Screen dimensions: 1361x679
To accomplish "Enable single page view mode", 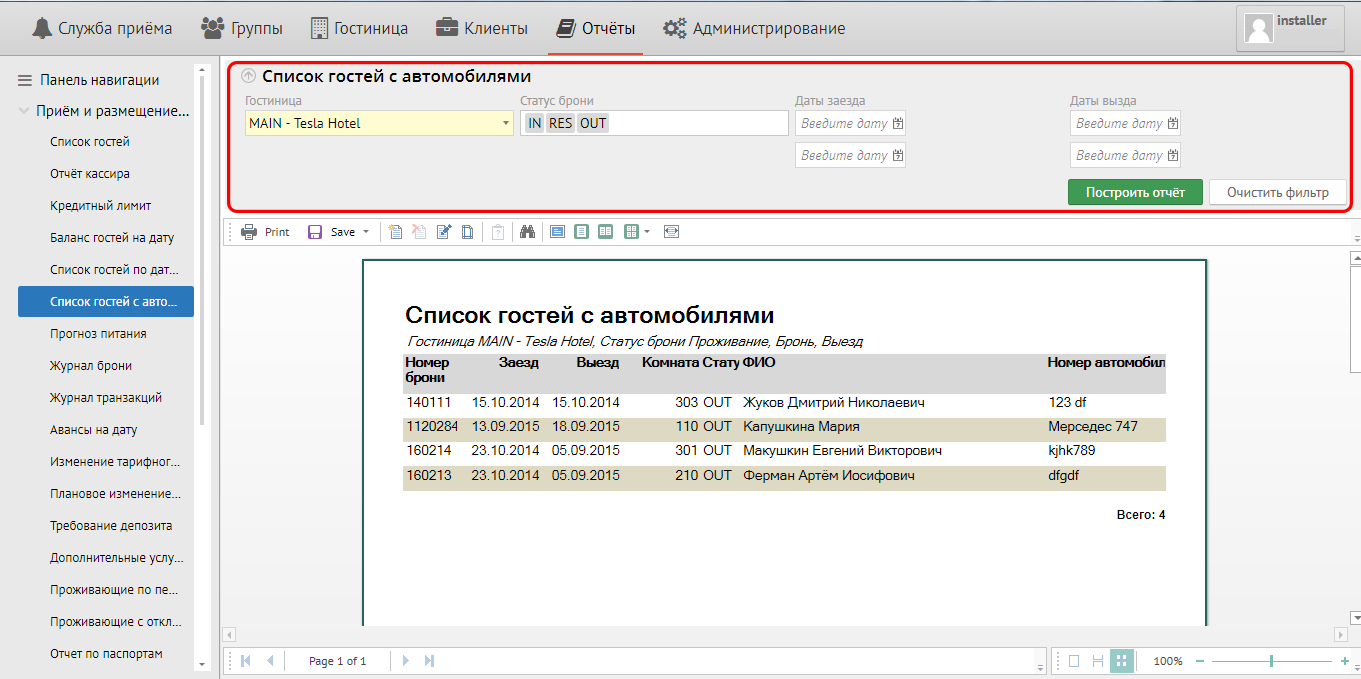I will (1073, 661).
